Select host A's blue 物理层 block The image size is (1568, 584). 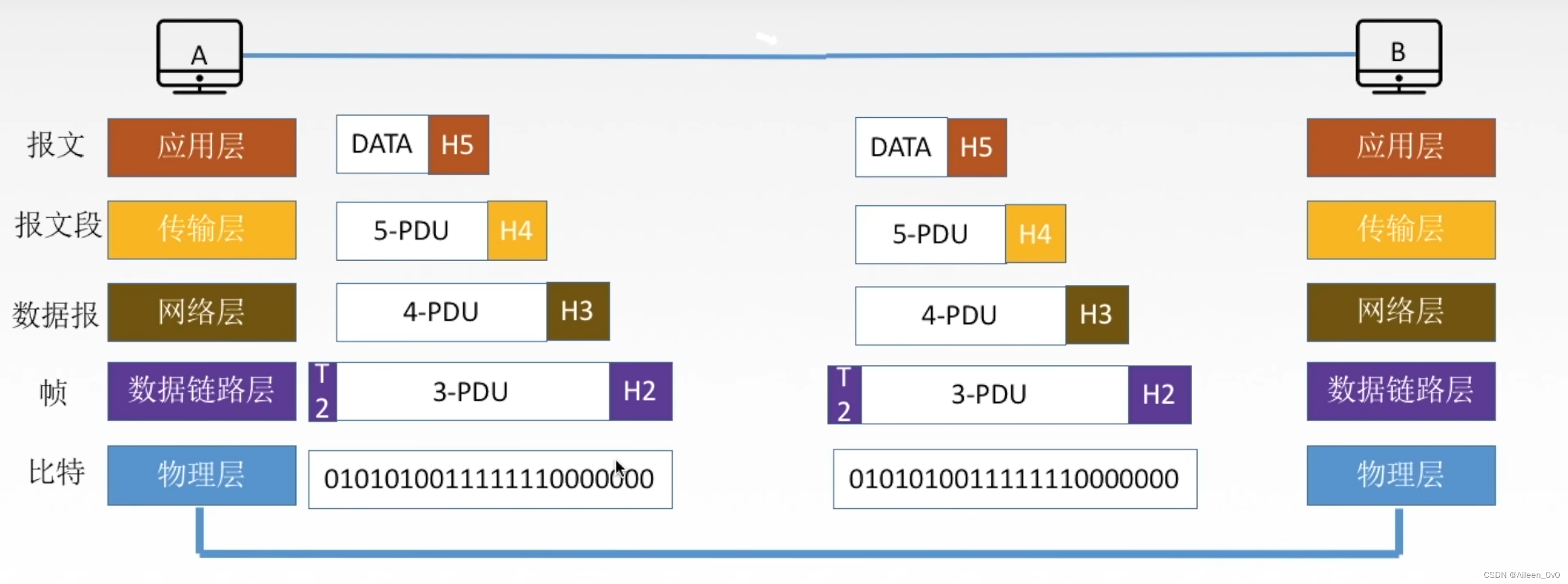[x=201, y=475]
